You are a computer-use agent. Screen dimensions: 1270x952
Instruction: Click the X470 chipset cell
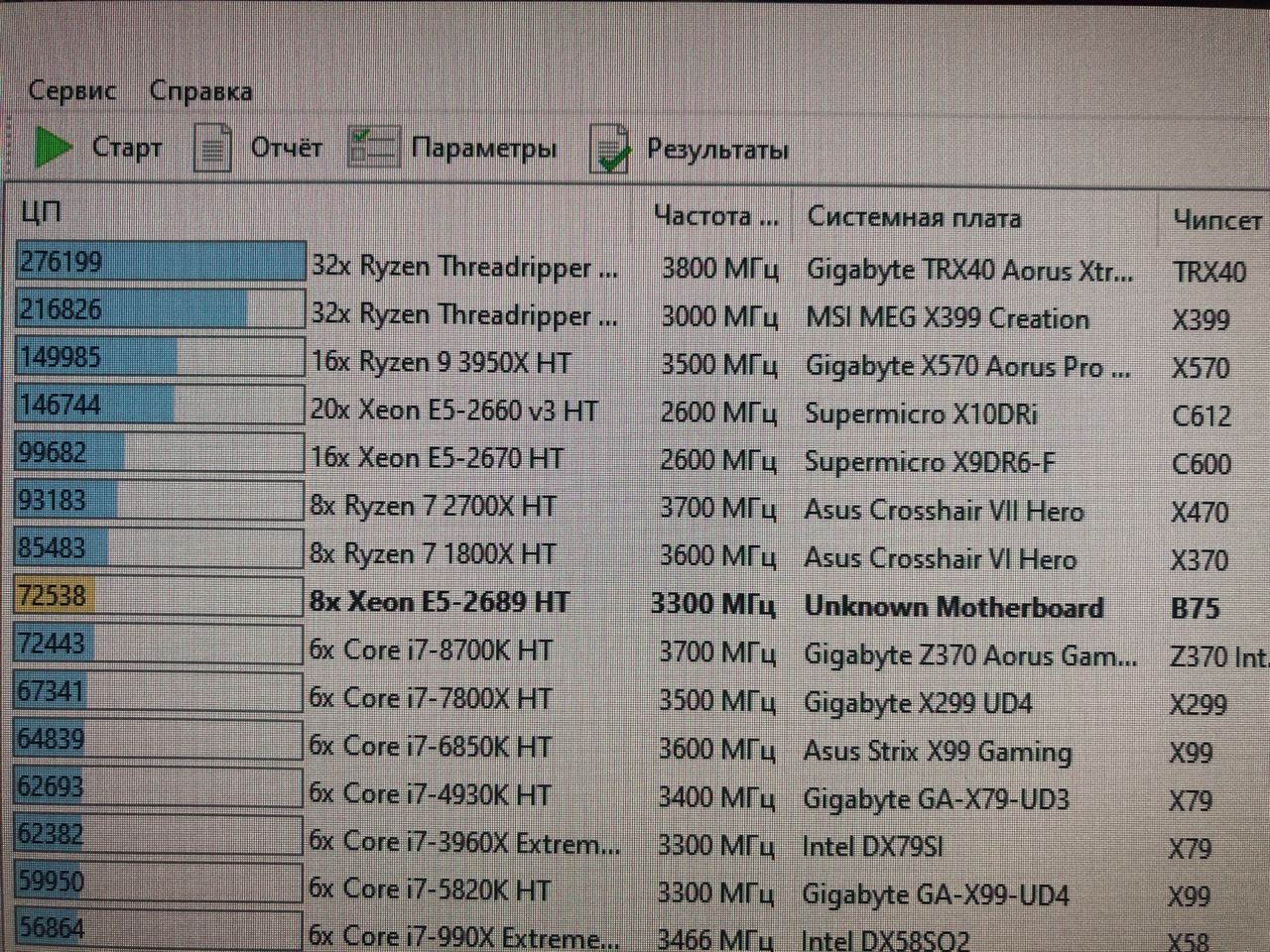coord(1200,512)
